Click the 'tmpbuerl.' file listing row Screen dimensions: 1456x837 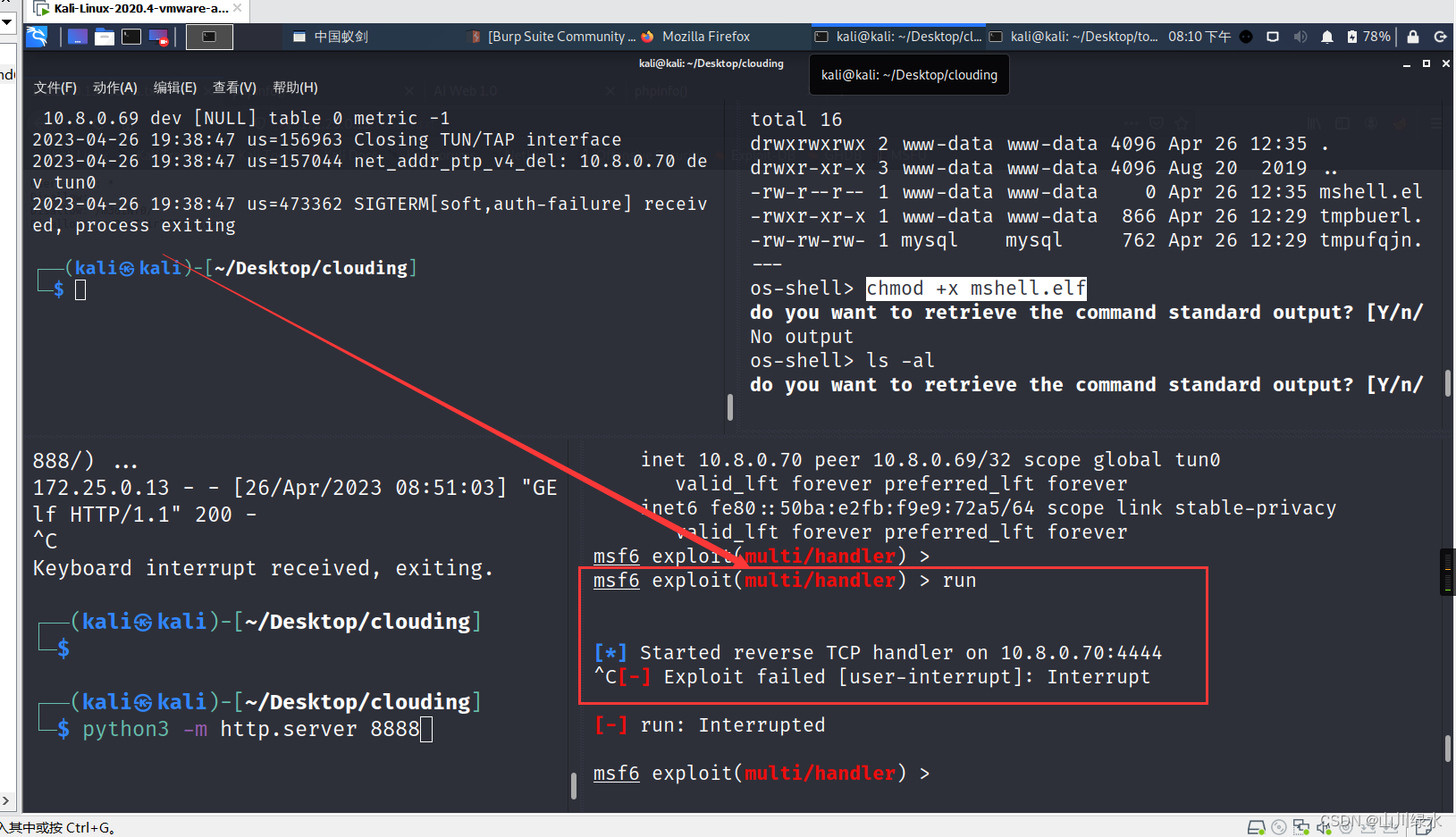pos(1086,216)
